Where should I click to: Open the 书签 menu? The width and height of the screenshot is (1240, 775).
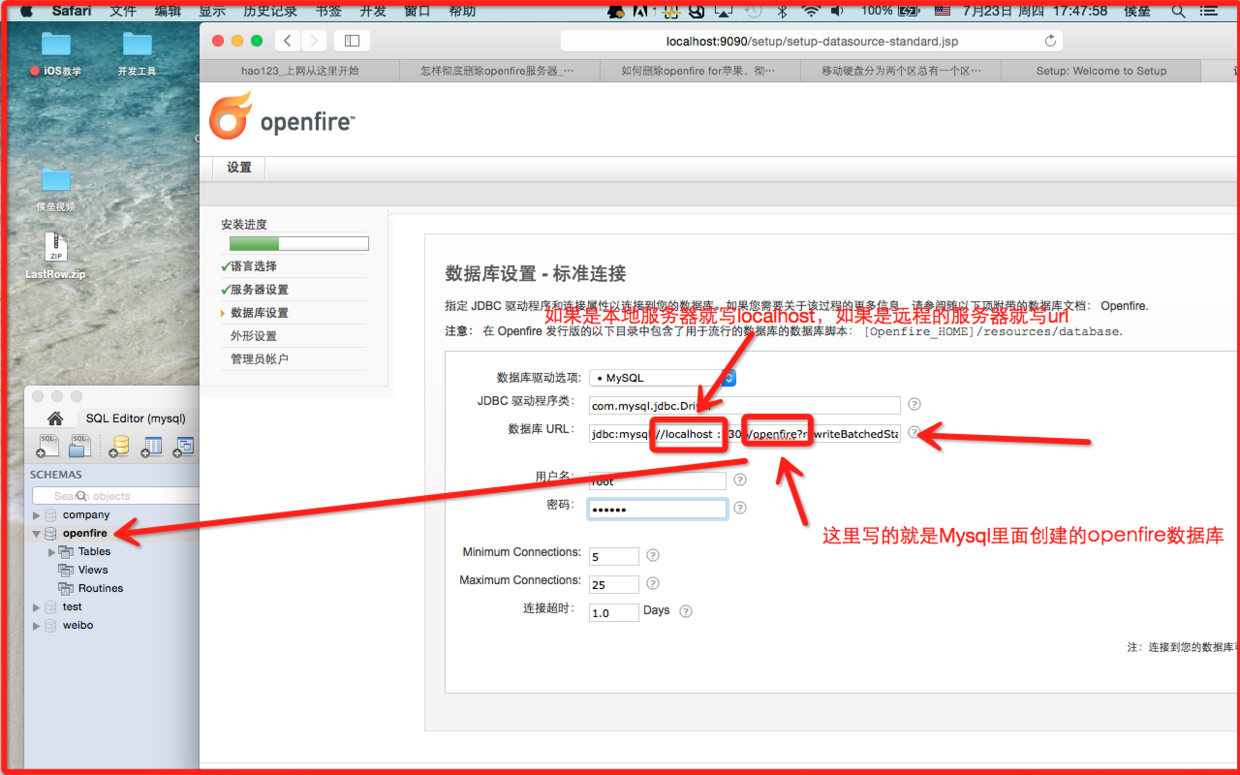coord(327,11)
